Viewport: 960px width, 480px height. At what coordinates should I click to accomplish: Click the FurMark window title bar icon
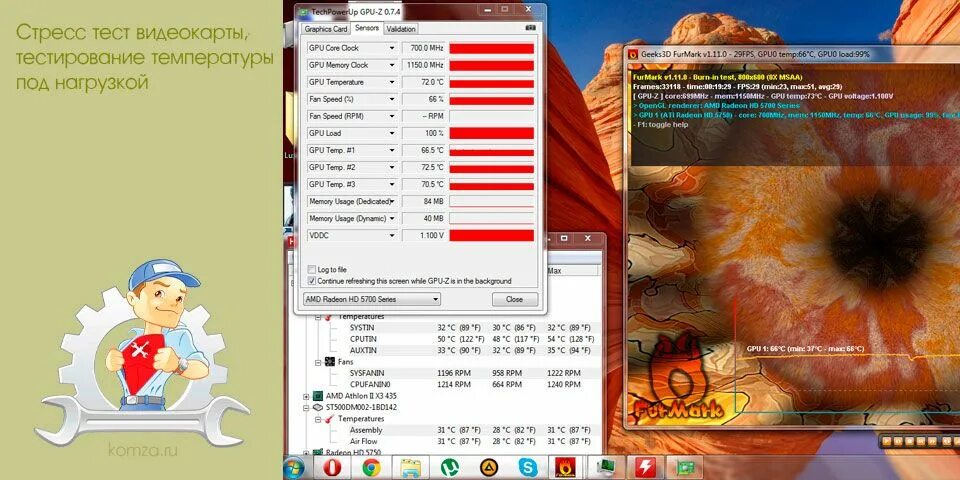coord(633,54)
